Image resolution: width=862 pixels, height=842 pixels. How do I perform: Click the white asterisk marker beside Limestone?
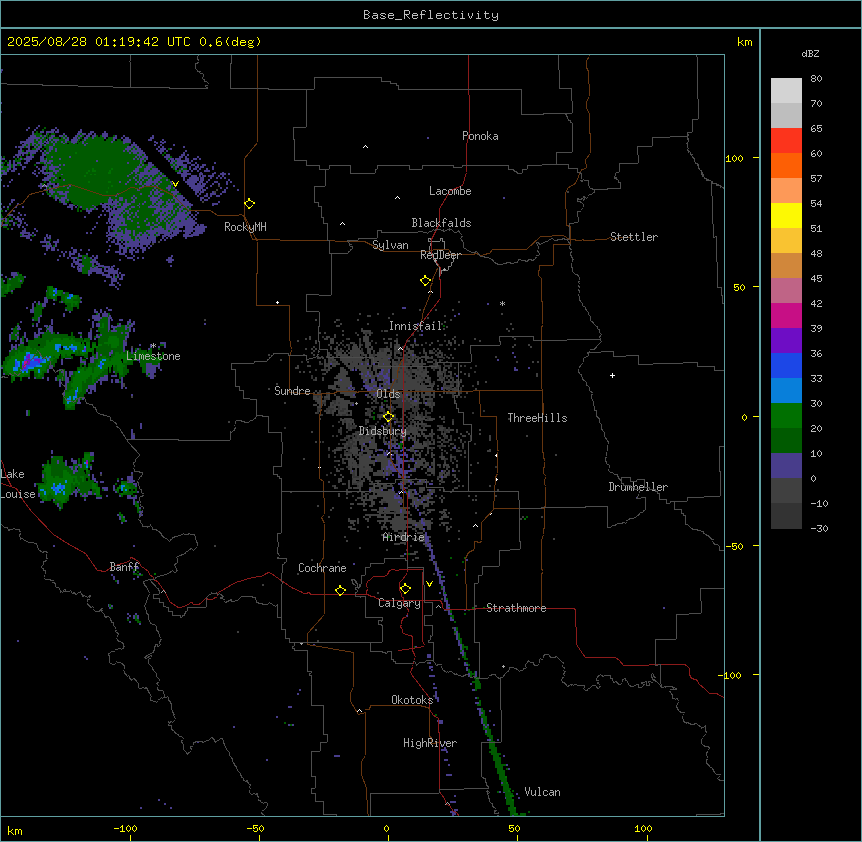pyautogui.click(x=153, y=346)
